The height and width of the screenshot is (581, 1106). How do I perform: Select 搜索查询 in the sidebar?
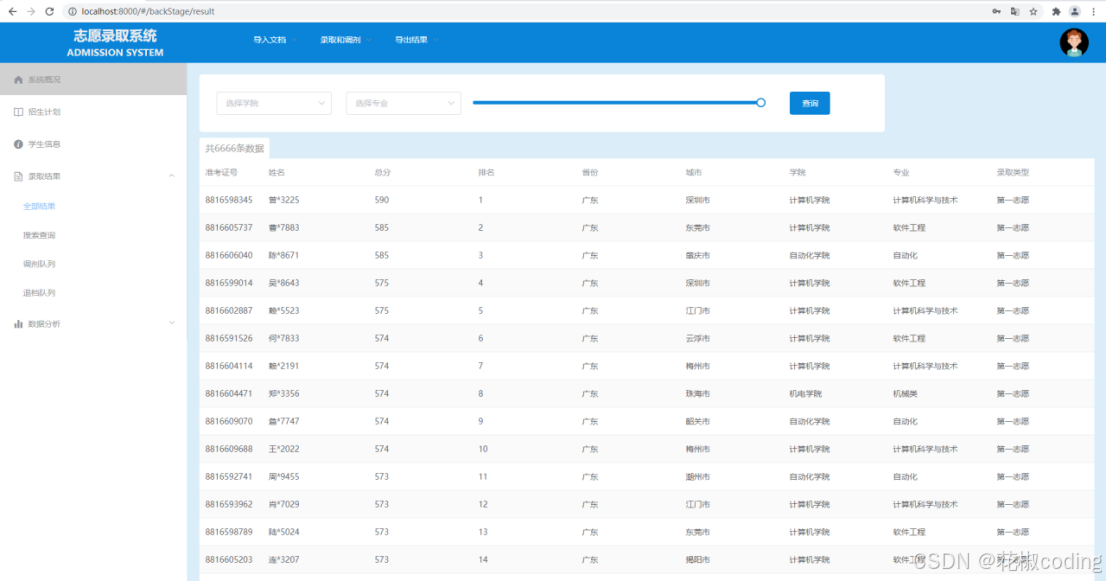click(x=39, y=235)
